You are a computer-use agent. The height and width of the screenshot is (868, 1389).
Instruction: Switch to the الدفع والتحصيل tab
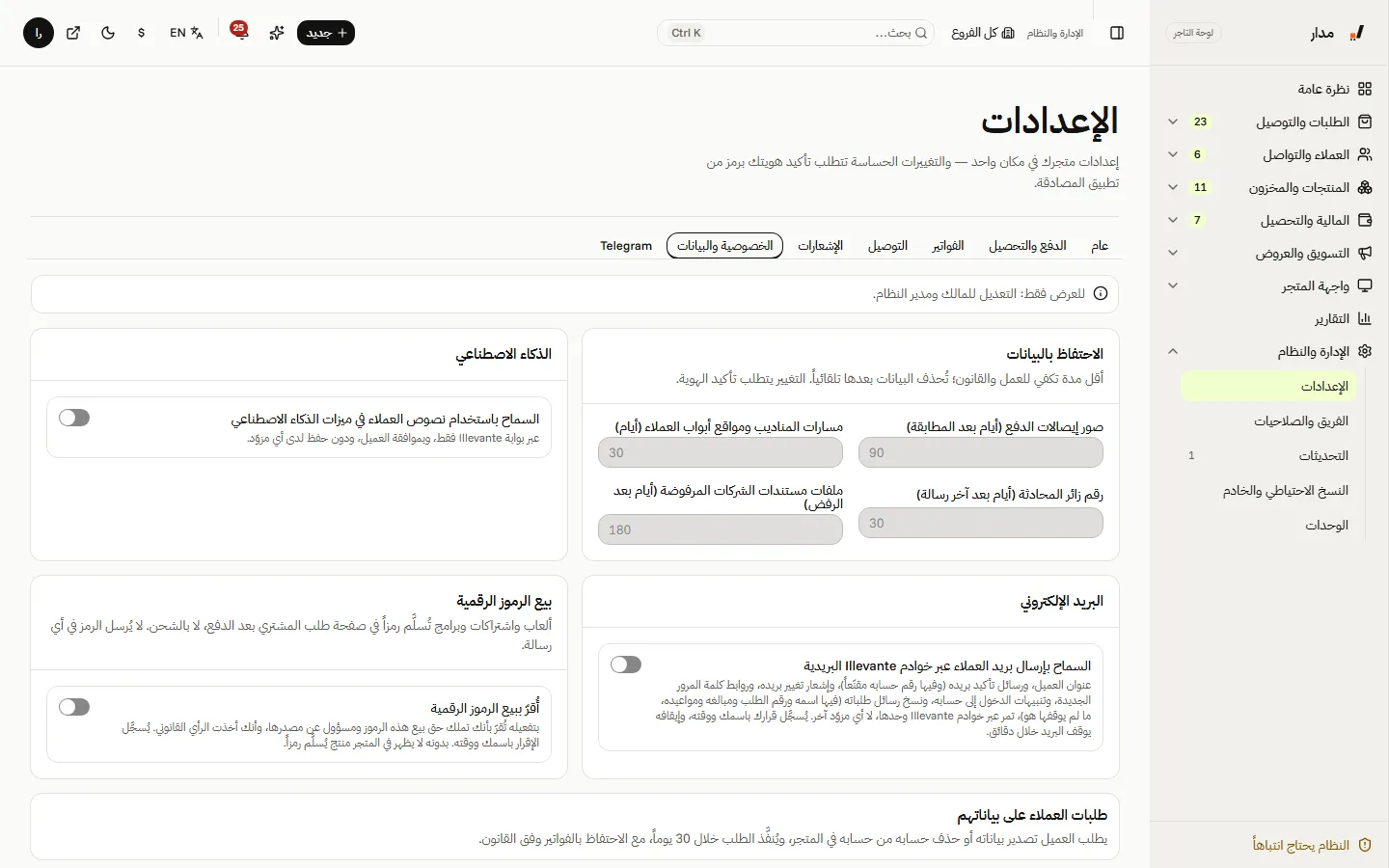[x=1027, y=246]
